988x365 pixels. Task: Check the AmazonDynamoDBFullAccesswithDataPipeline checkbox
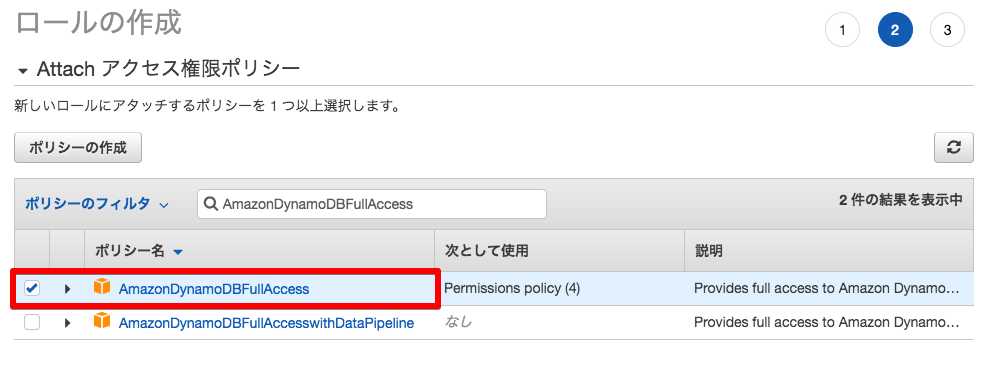32,322
